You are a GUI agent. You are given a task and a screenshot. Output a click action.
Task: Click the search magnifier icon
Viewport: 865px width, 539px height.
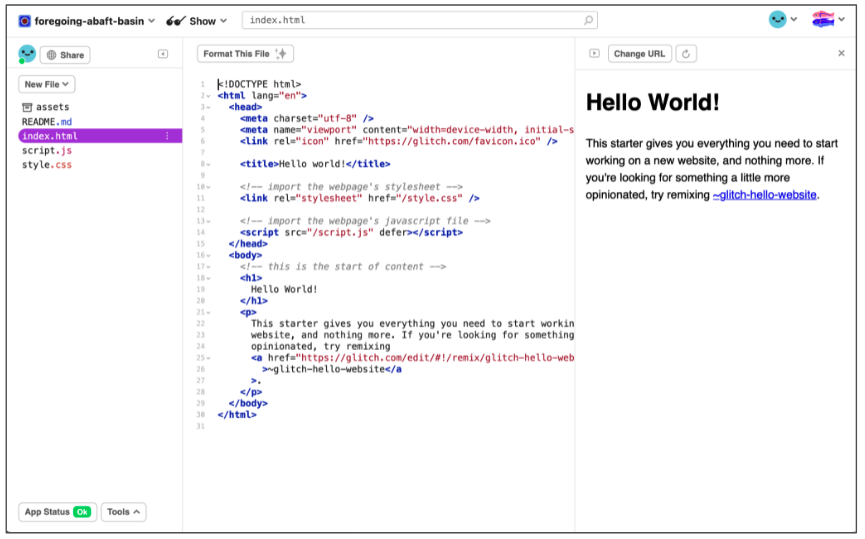tap(589, 20)
